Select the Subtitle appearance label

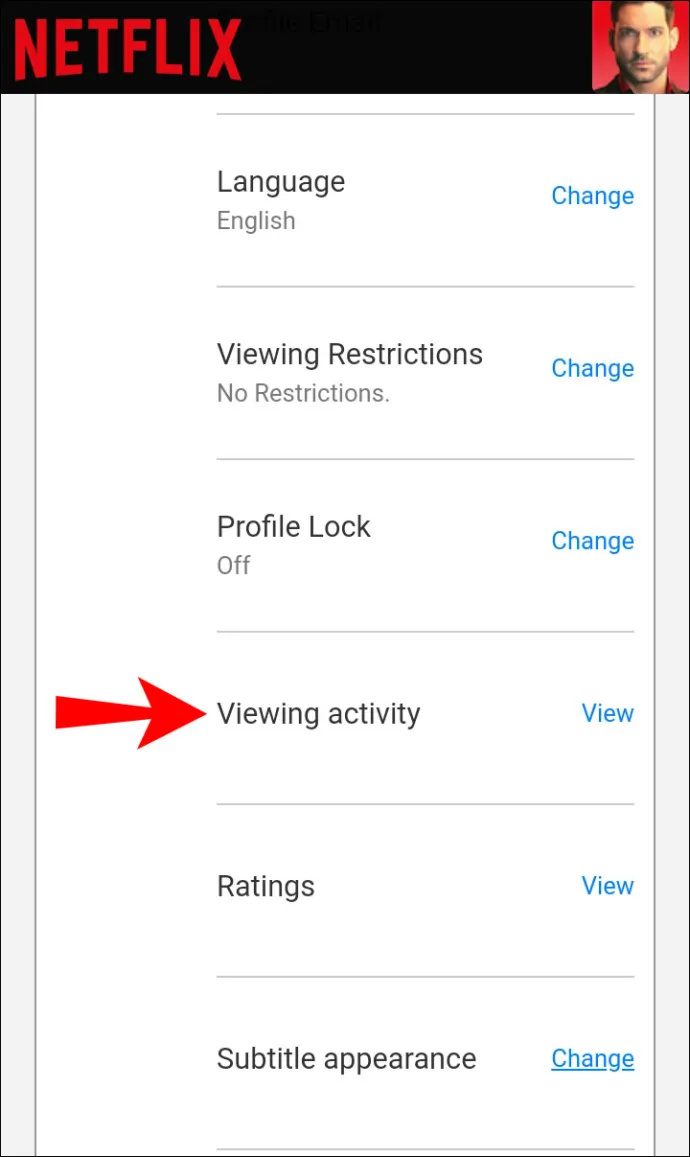(x=347, y=1059)
